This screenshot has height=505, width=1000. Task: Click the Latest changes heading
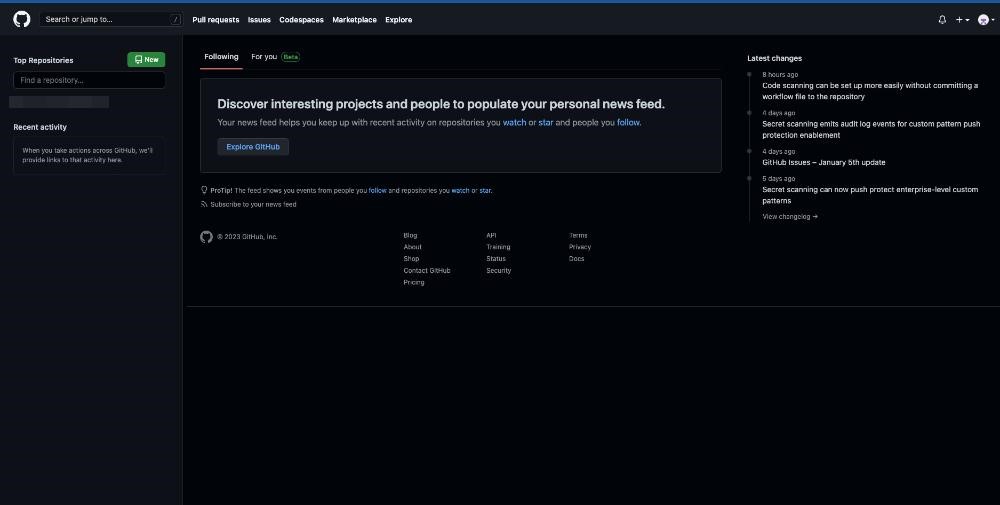(774, 59)
